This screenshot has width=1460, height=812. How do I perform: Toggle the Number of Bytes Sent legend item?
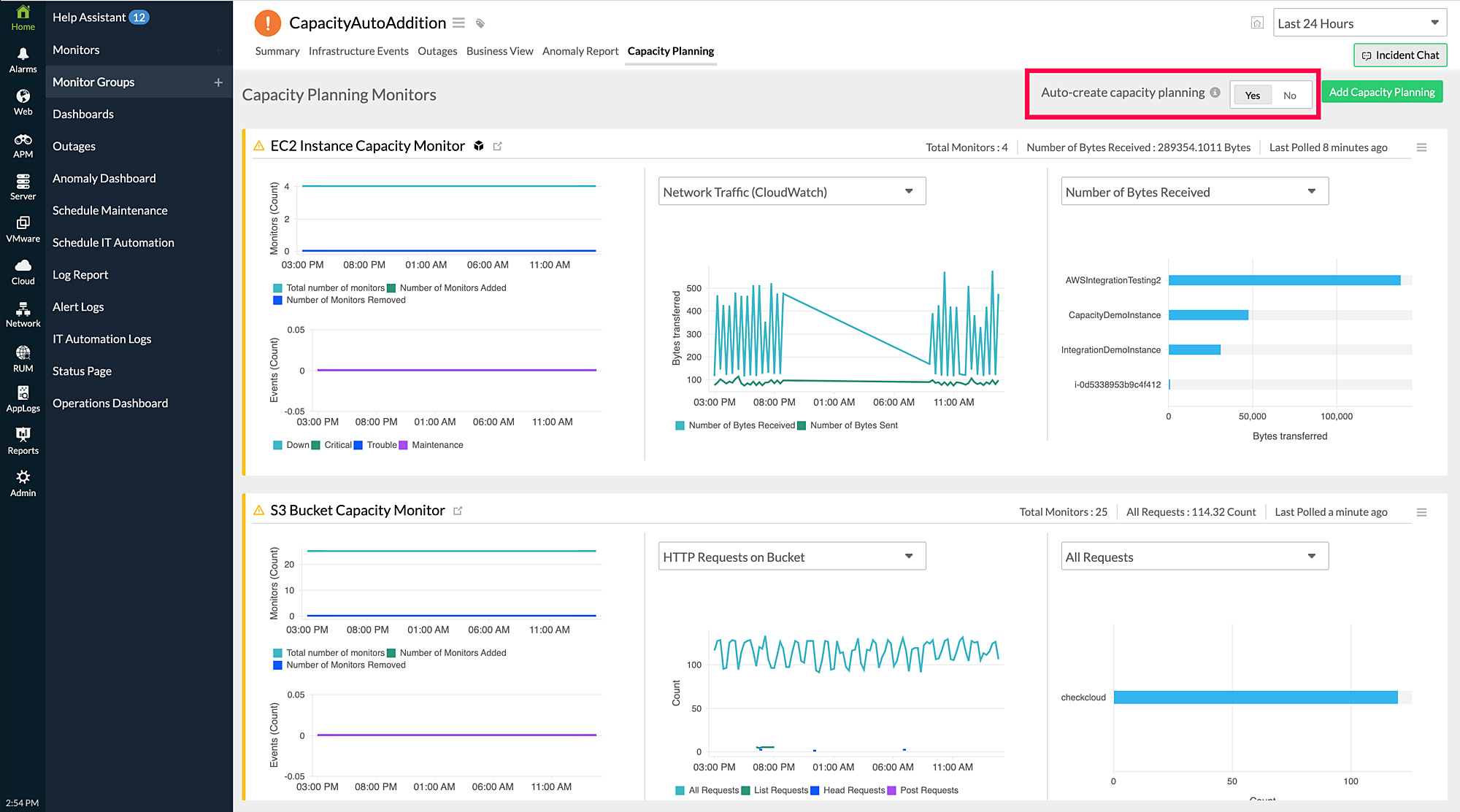point(849,425)
